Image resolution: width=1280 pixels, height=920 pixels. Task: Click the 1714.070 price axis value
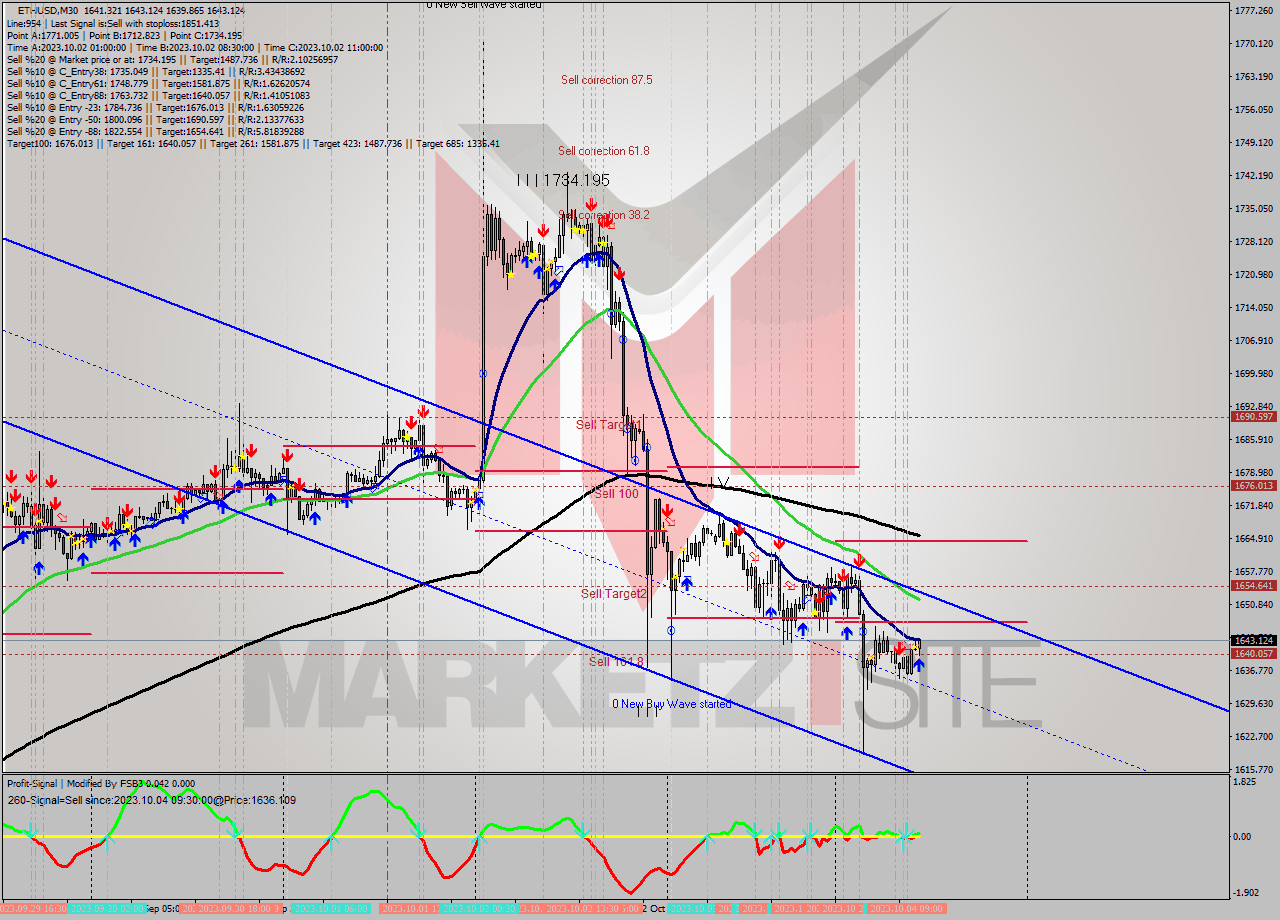tap(1253, 307)
